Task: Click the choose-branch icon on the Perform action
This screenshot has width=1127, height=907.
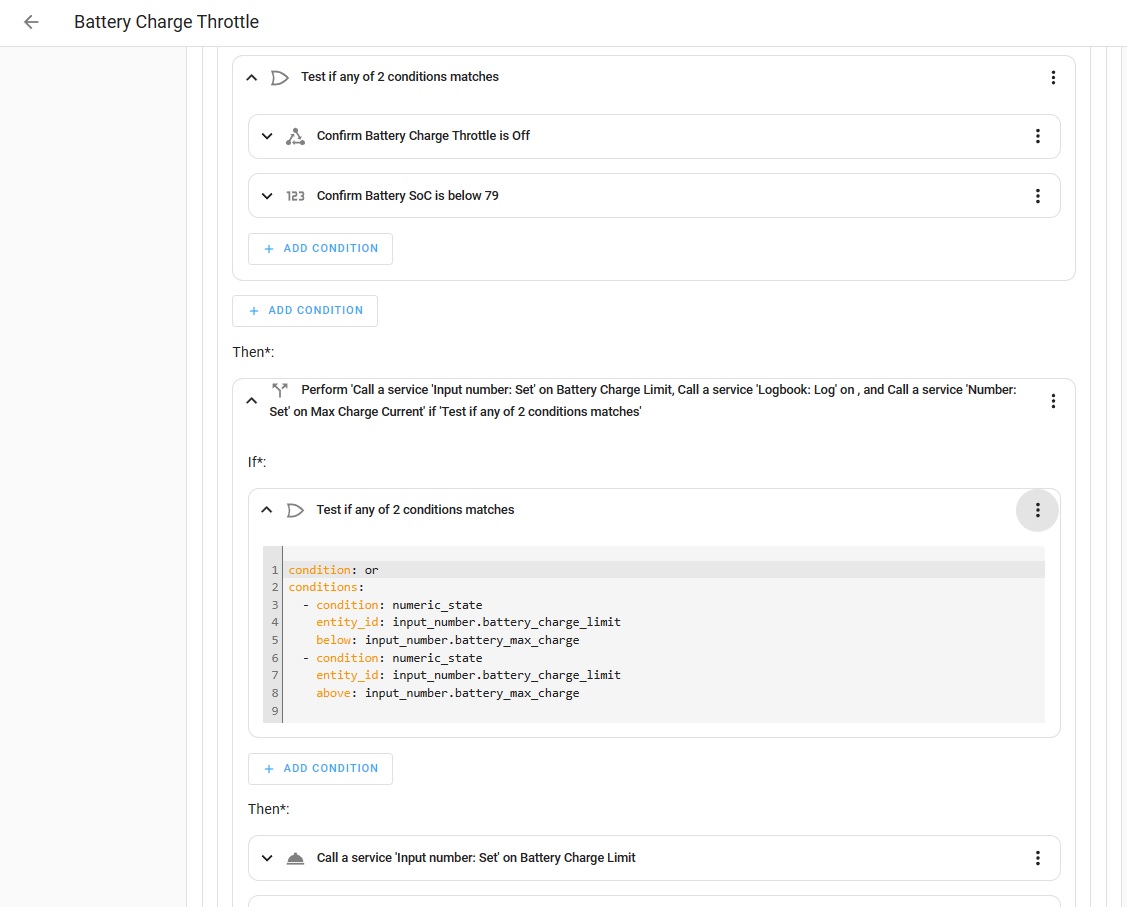Action: (280, 390)
